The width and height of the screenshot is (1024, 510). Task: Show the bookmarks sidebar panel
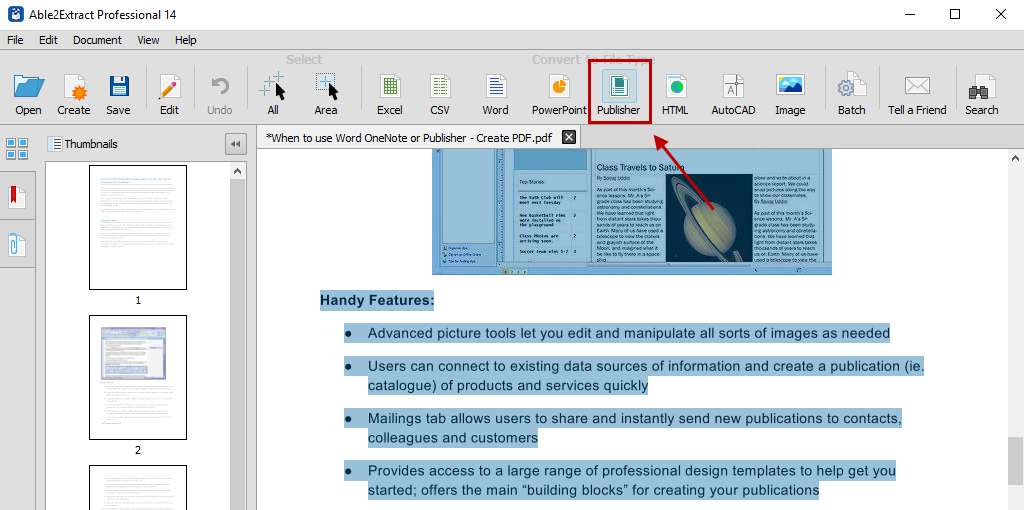coord(17,197)
